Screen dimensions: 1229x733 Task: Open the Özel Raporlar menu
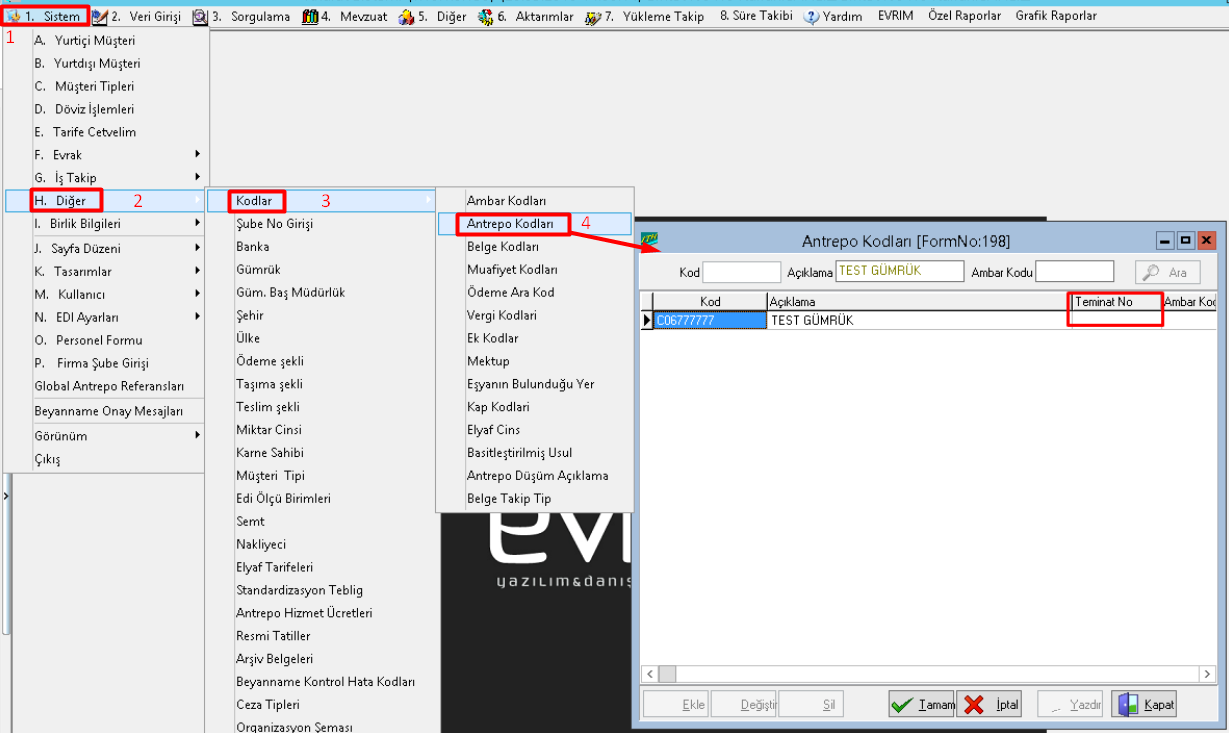tap(964, 16)
